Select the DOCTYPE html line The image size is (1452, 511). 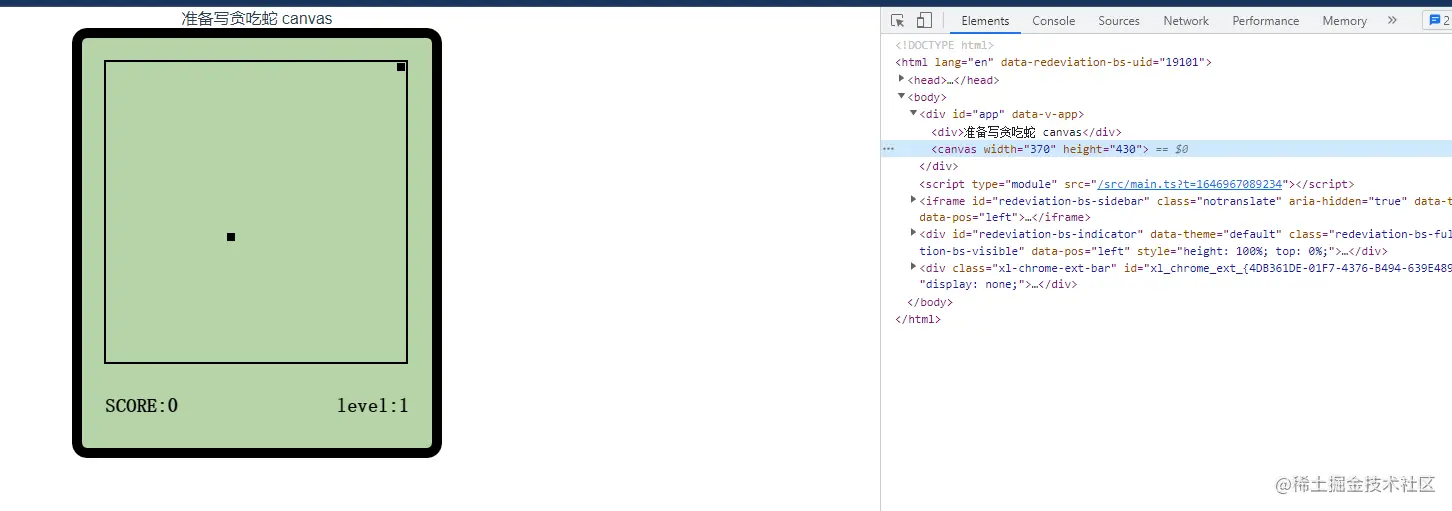pos(944,45)
